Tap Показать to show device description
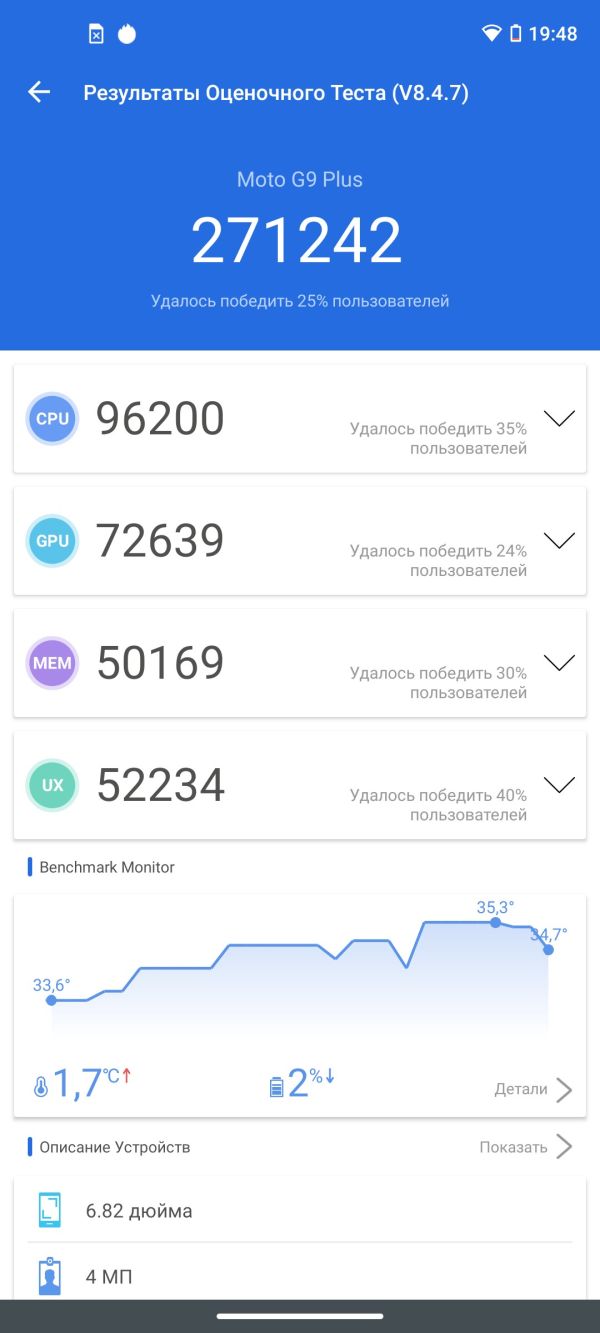 [x=526, y=1147]
